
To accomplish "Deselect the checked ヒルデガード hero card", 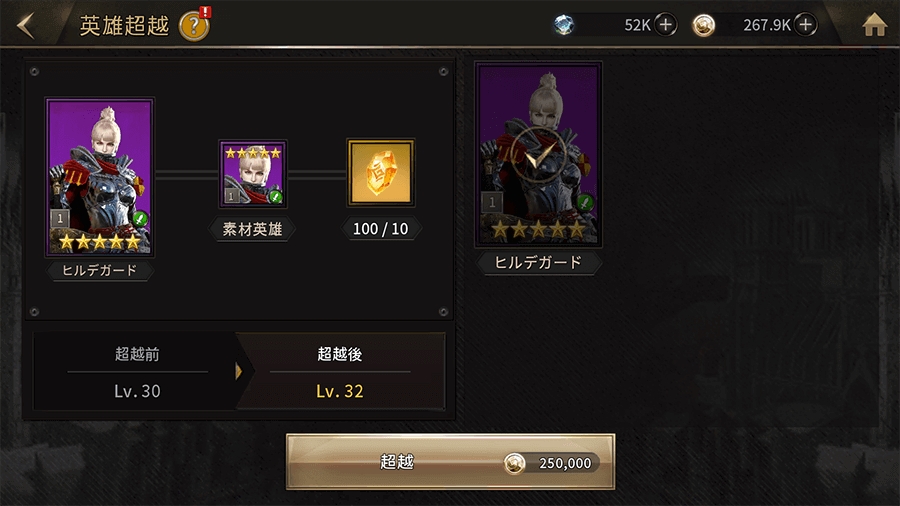I will pyautogui.click(x=538, y=154).
